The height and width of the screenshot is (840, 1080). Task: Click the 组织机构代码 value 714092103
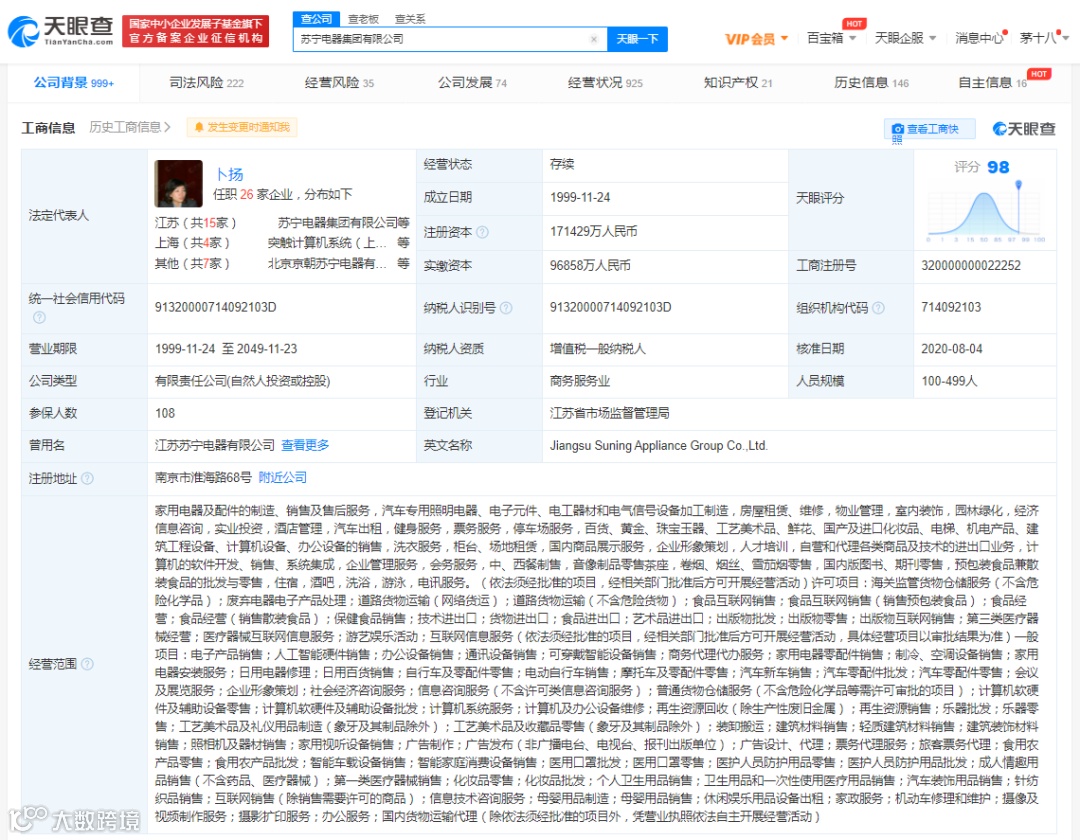pos(951,307)
